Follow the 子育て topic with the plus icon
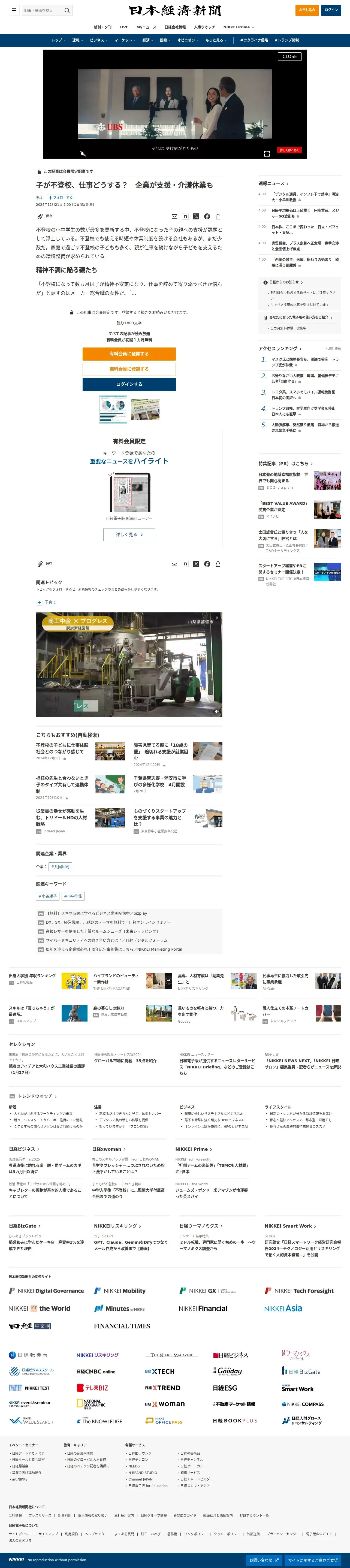The height and width of the screenshot is (1568, 350). (x=39, y=602)
